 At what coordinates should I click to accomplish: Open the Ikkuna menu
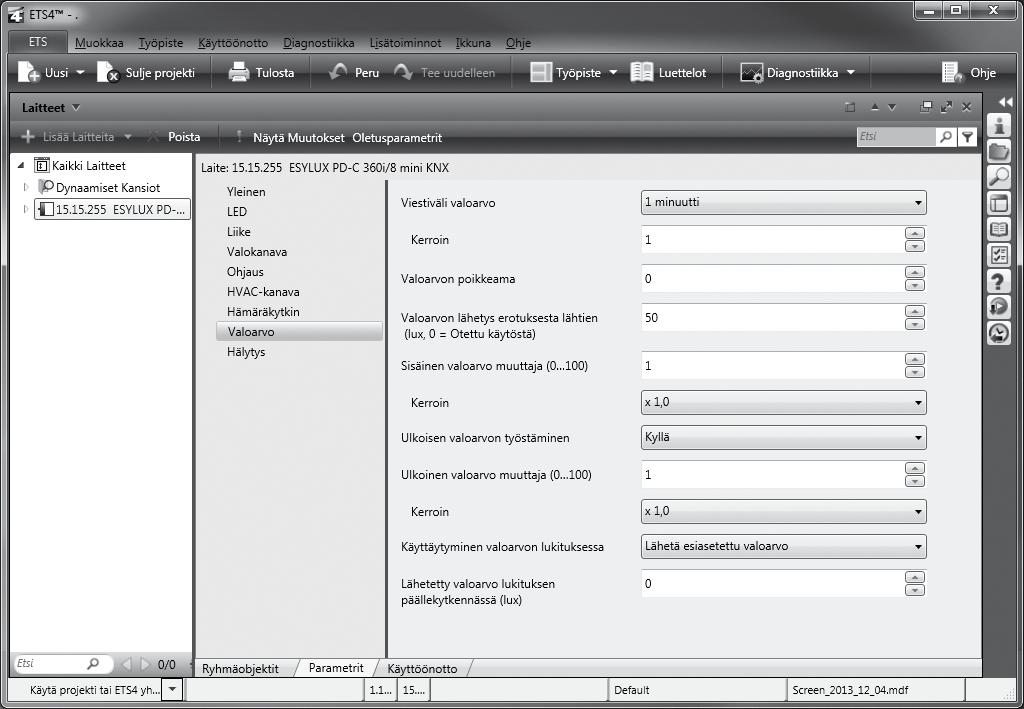(473, 43)
